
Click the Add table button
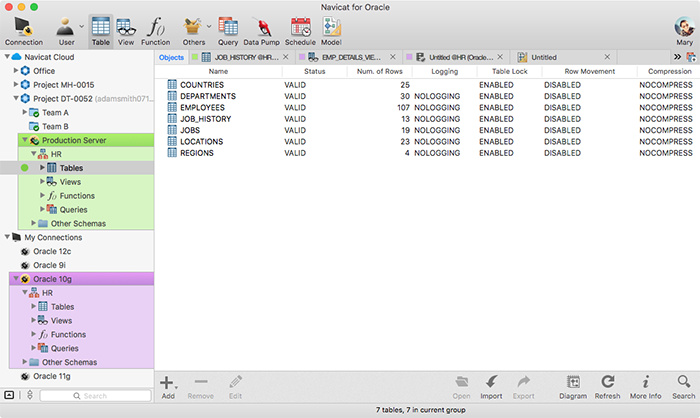tap(168, 387)
